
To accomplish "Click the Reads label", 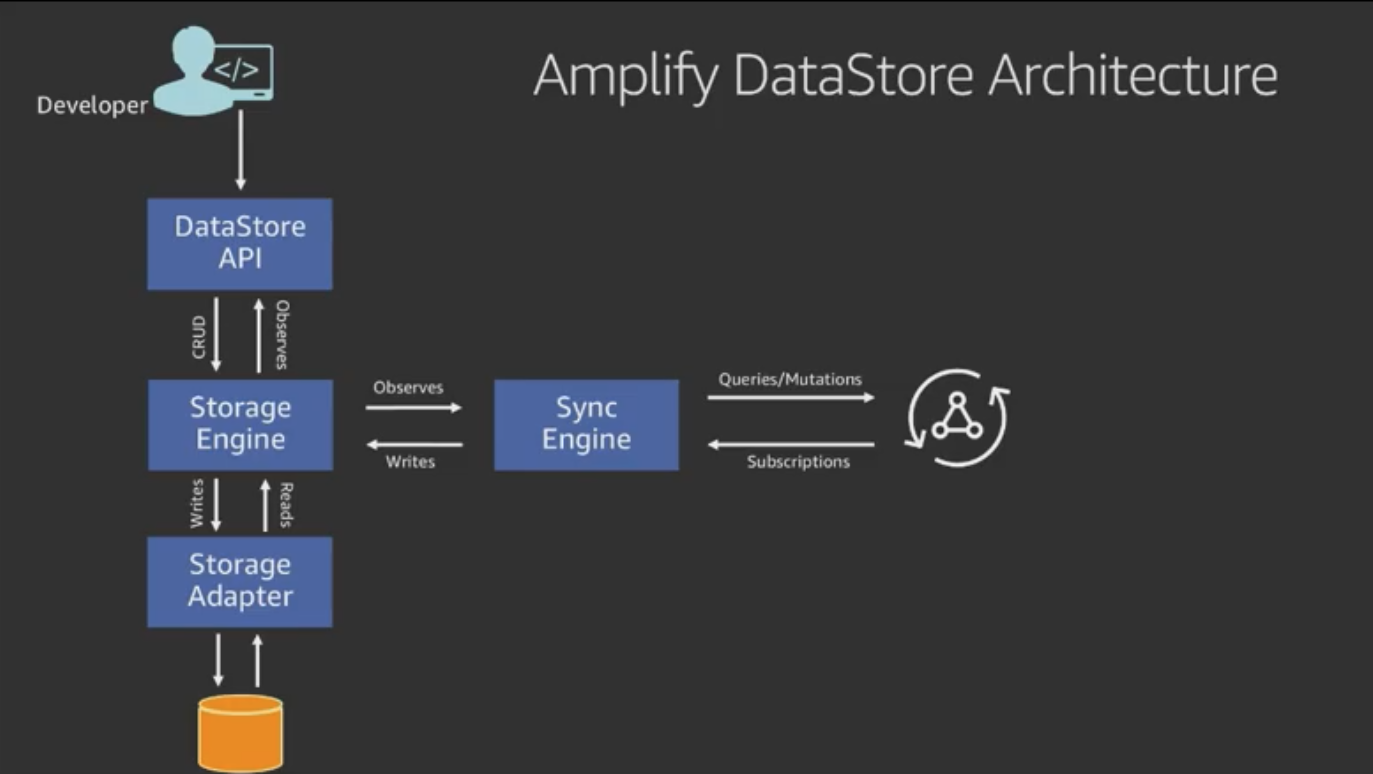I will click(284, 505).
